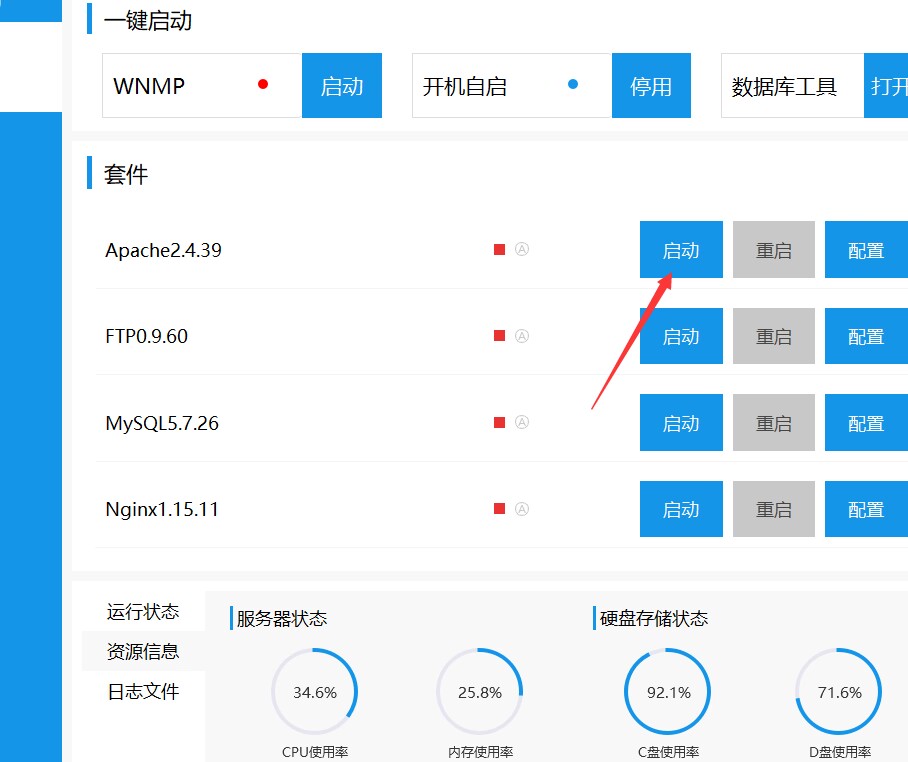Open MySQL5.7.26 configuration
Image resolution: width=908 pixels, height=762 pixels.
(x=866, y=423)
